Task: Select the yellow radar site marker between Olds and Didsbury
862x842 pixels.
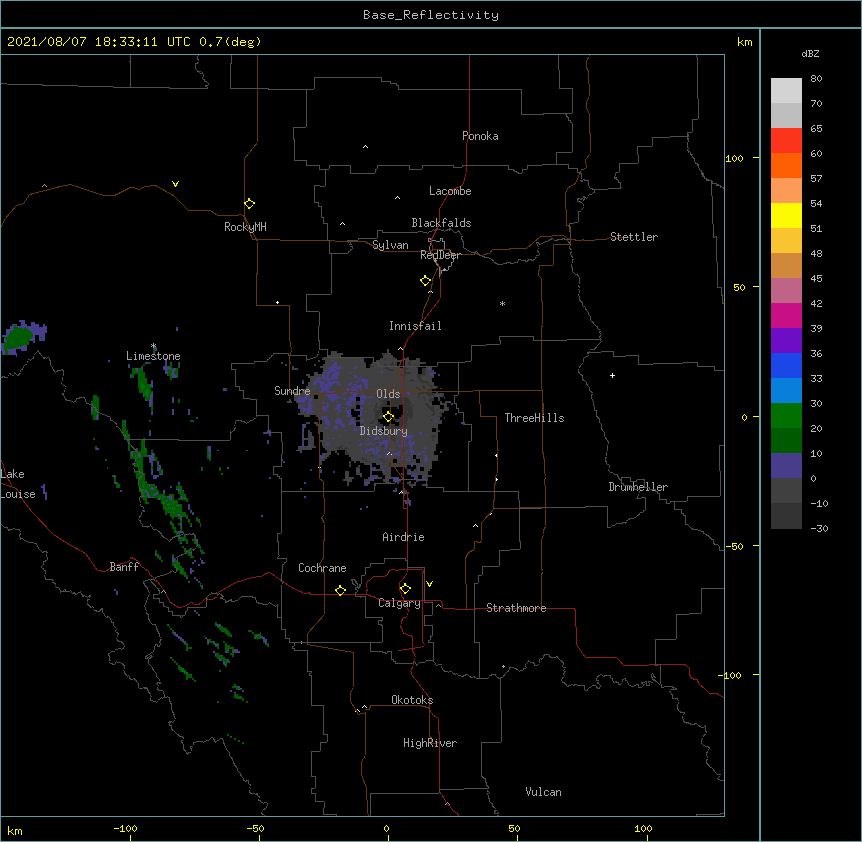Action: pyautogui.click(x=388, y=417)
